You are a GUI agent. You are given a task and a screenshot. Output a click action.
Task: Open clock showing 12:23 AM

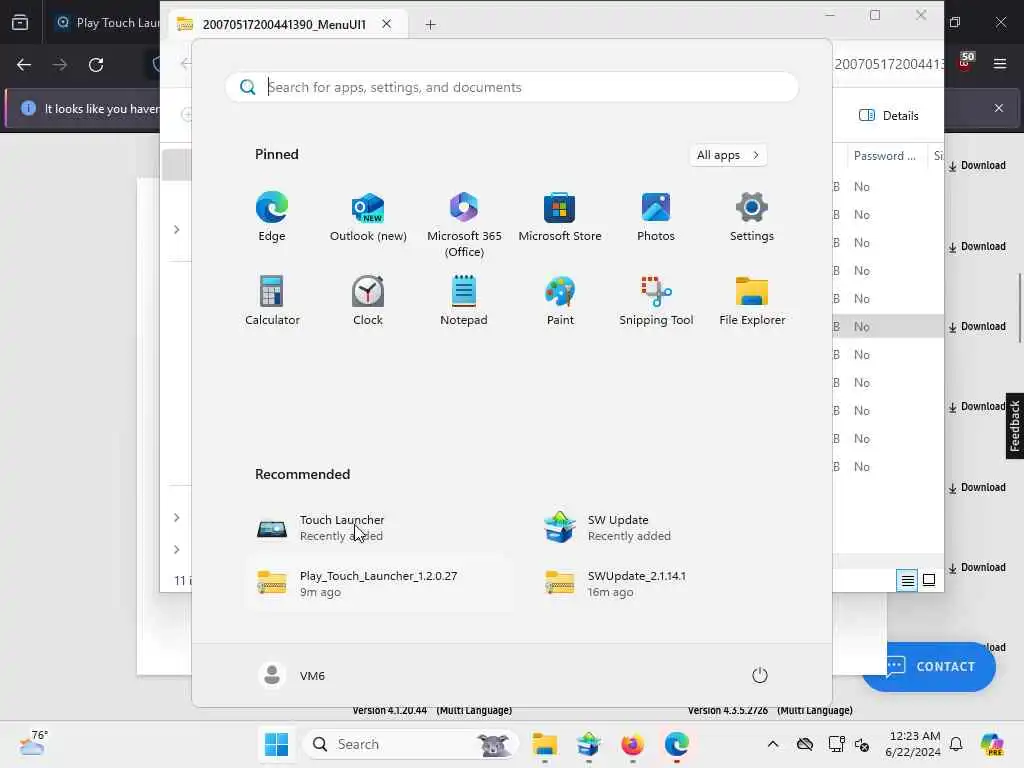tap(913, 744)
